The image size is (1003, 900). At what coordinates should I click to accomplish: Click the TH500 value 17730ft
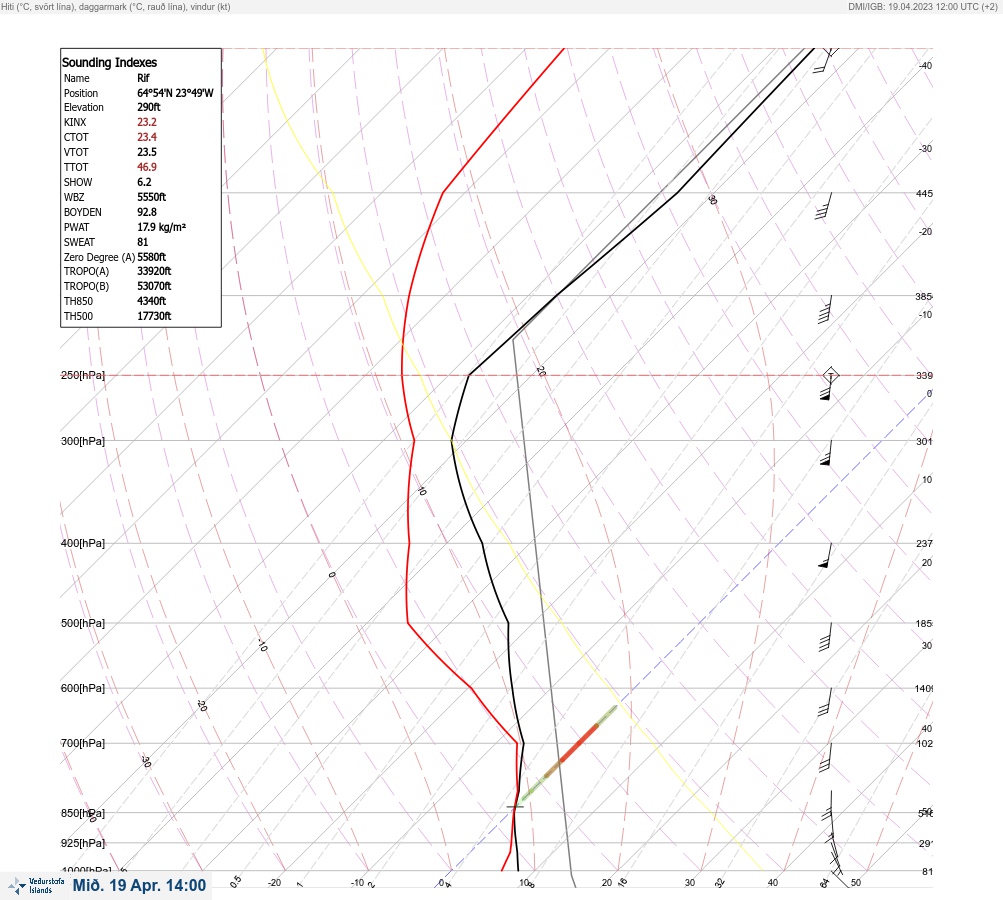[154, 316]
